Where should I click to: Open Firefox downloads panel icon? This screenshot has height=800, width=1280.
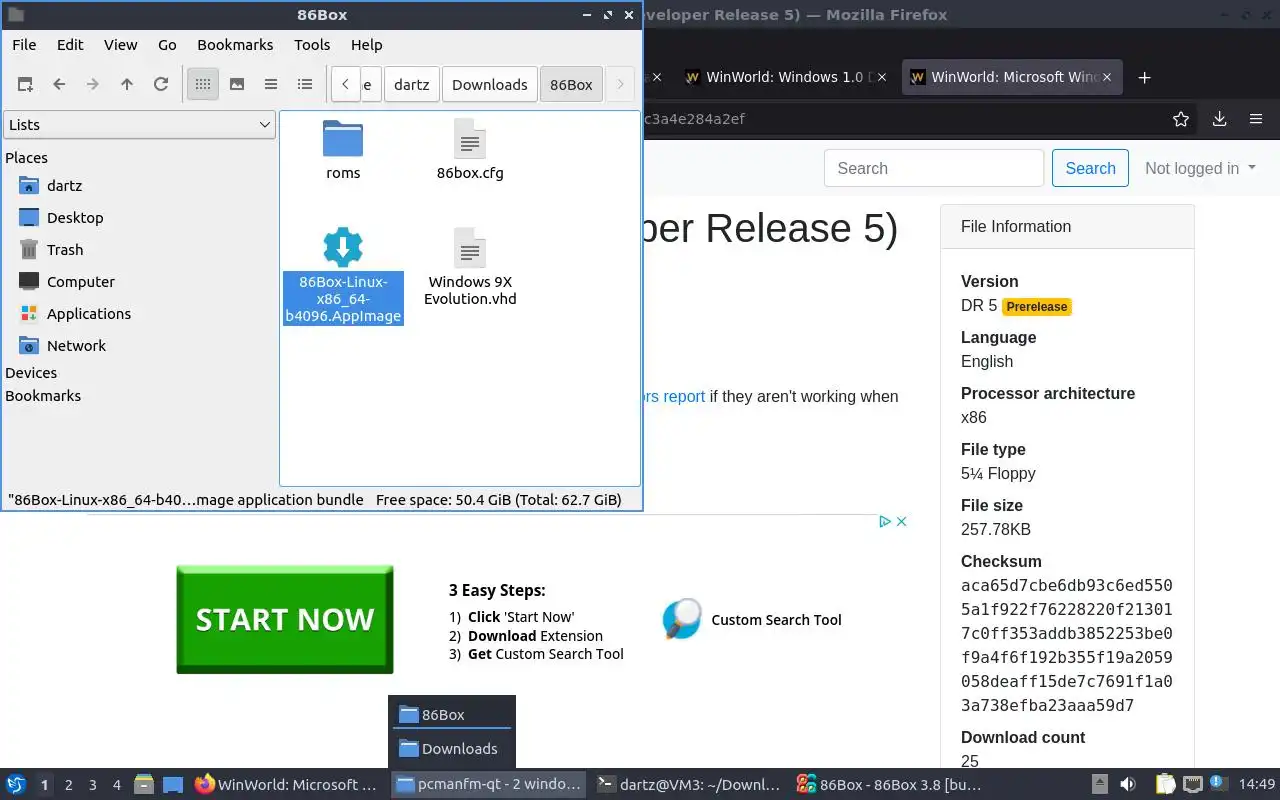point(1219,119)
